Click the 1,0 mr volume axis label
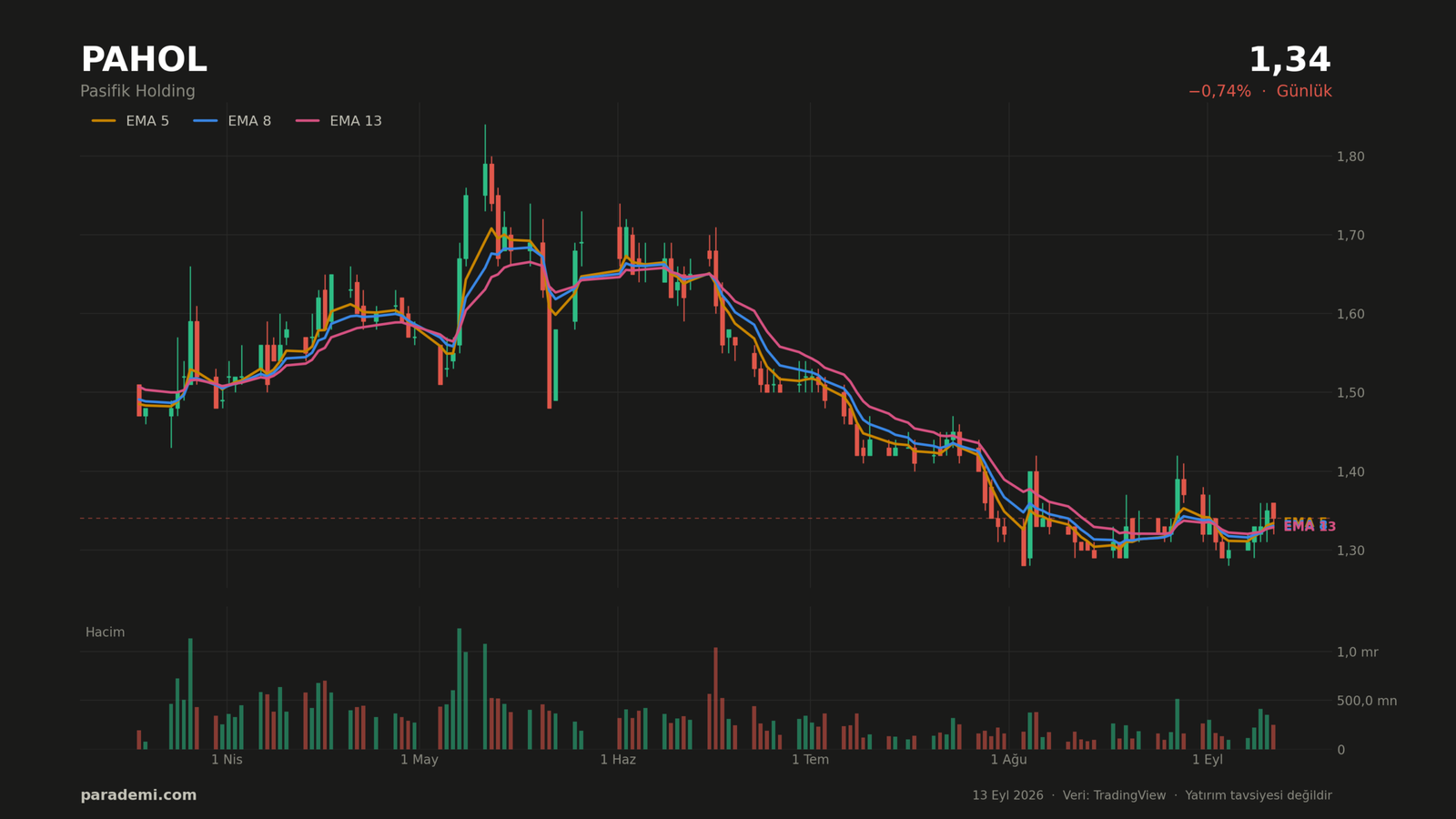 [1357, 652]
